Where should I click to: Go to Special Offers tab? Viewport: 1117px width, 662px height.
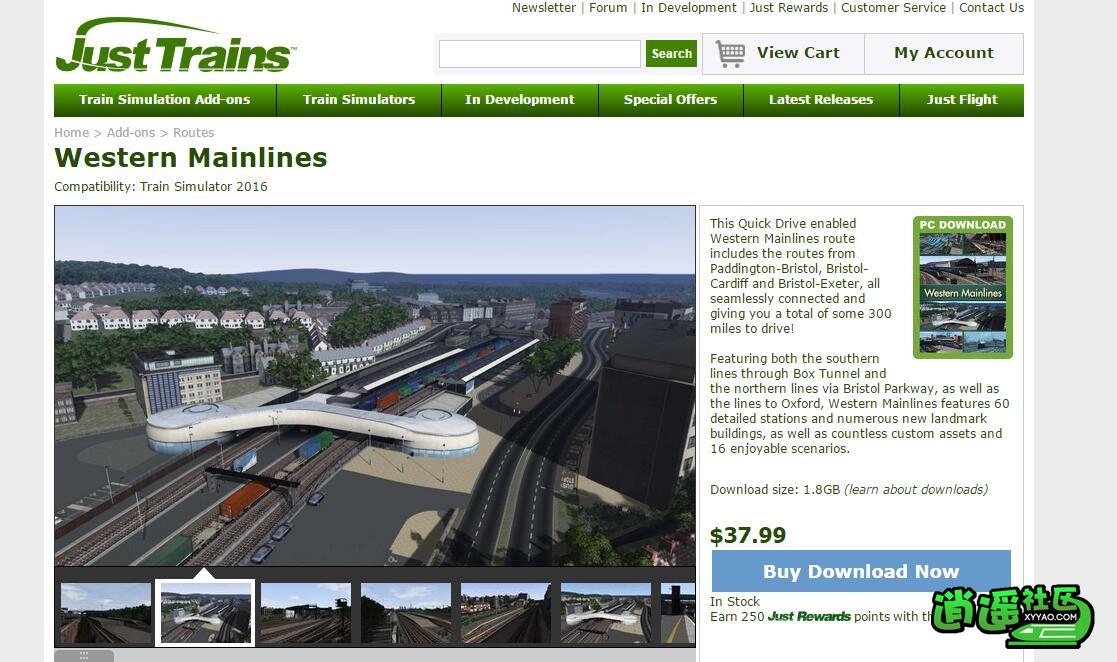click(670, 100)
